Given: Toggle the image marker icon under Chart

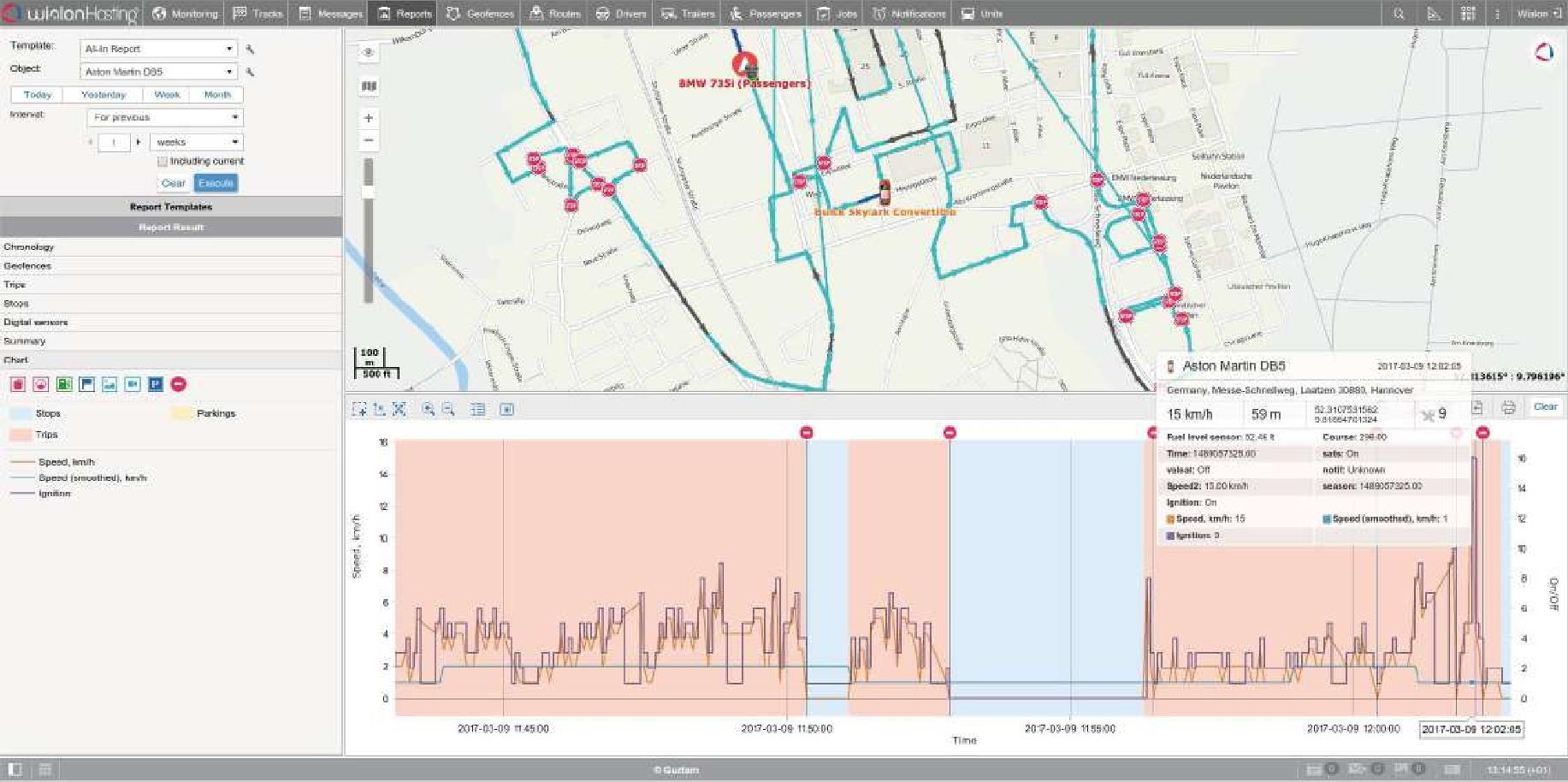Looking at the screenshot, I should 109,384.
